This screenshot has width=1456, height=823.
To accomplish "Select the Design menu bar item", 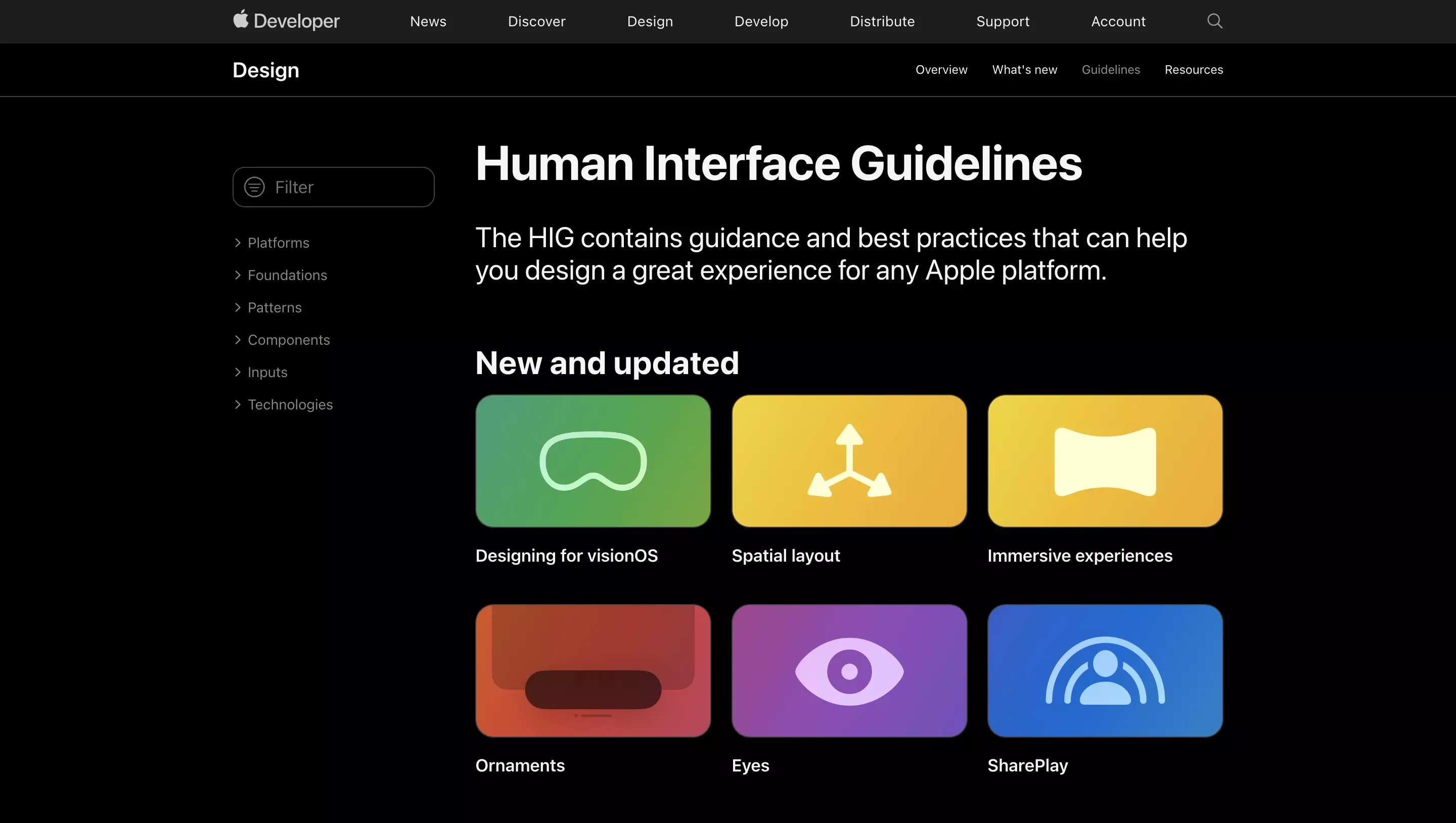I will [x=650, y=21].
